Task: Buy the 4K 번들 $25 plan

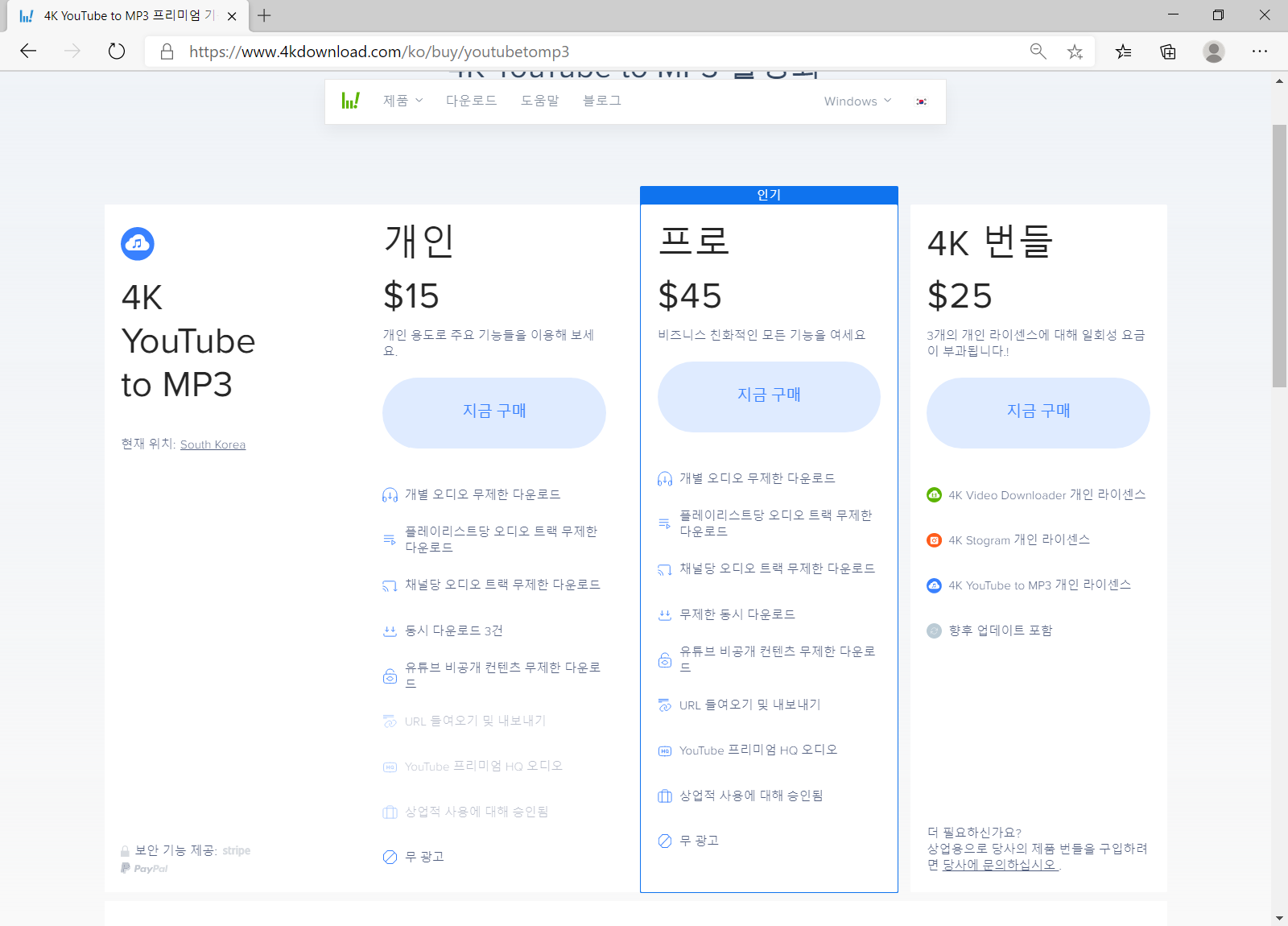Action: pyautogui.click(x=1038, y=412)
